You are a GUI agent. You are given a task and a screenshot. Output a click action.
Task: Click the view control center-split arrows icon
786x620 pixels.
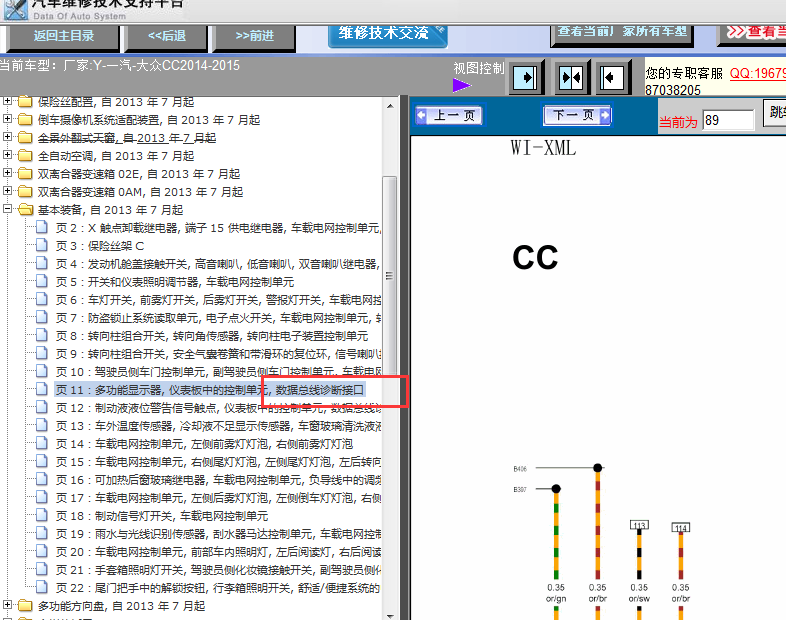coord(571,78)
